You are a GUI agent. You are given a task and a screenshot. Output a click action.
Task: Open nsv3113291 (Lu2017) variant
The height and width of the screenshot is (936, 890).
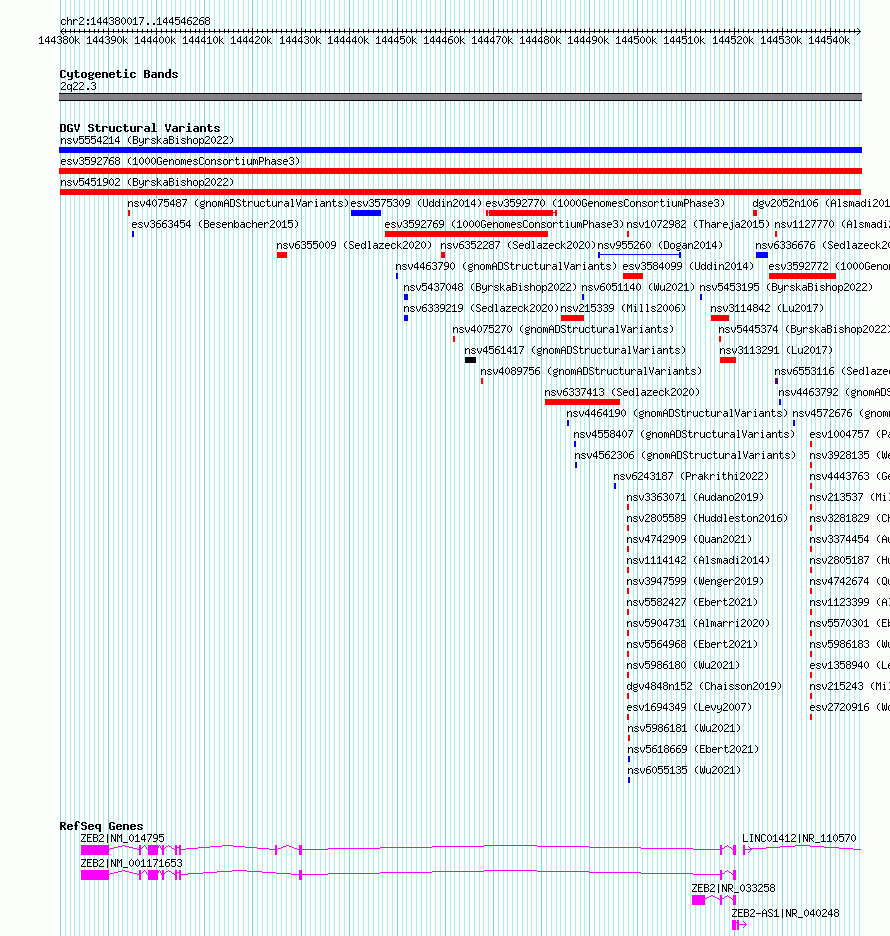pyautogui.click(x=776, y=350)
